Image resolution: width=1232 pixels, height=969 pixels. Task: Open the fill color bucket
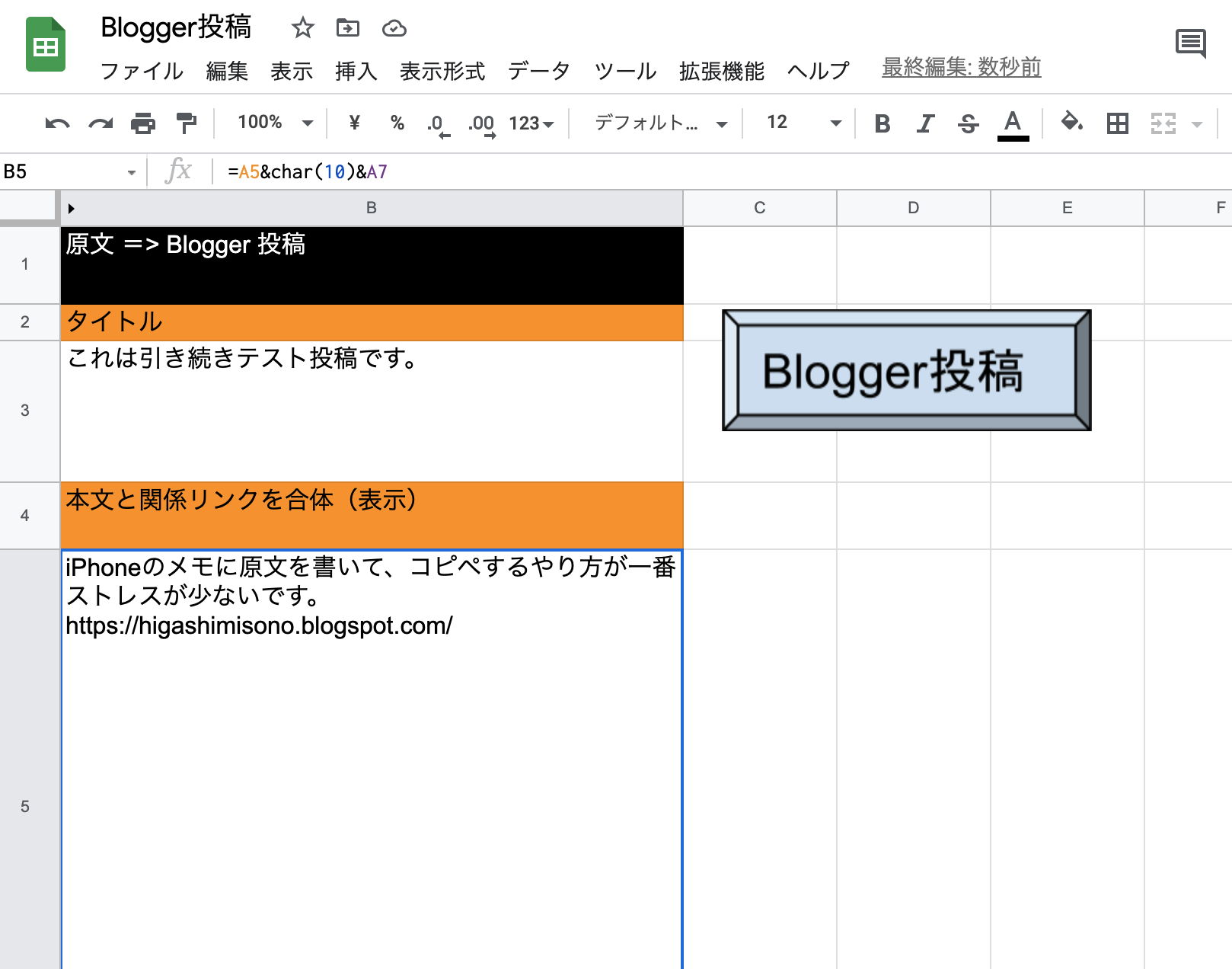click(1072, 122)
